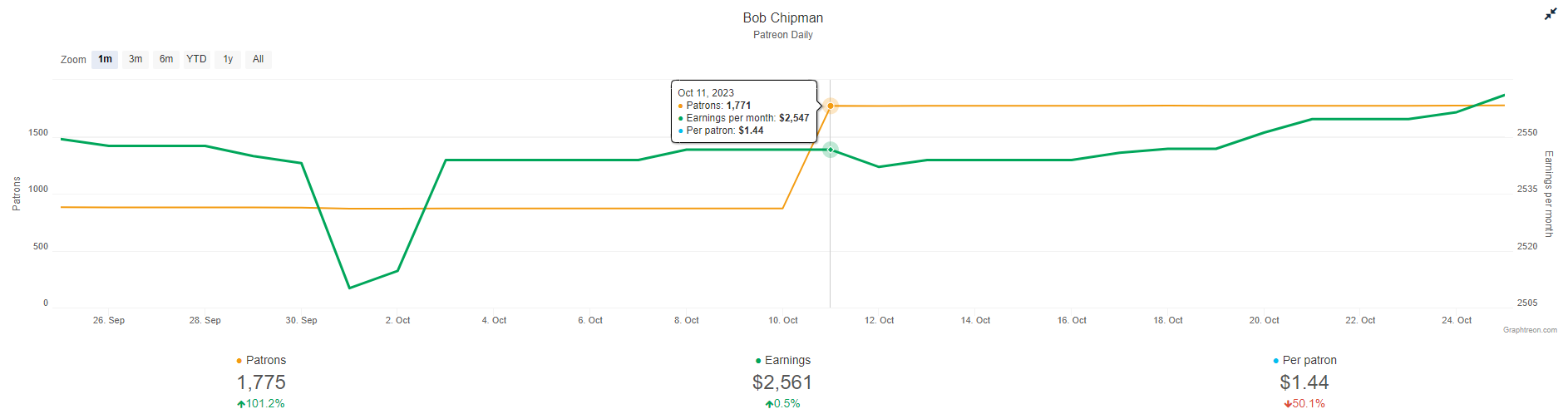
Task: Toggle the Per patron series legend
Action: pyautogui.click(x=1309, y=360)
